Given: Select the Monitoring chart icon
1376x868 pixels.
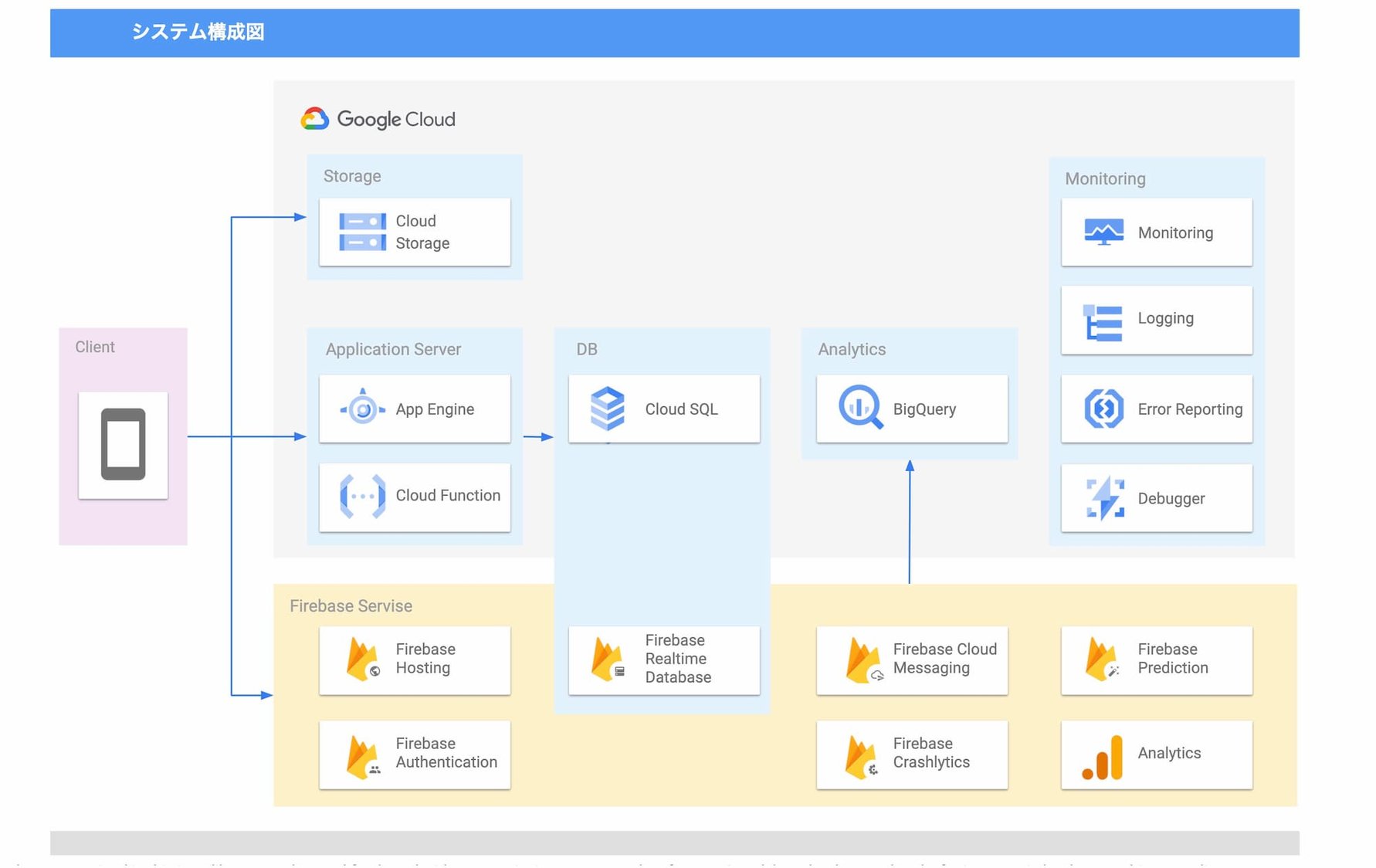Looking at the screenshot, I should click(x=1104, y=232).
